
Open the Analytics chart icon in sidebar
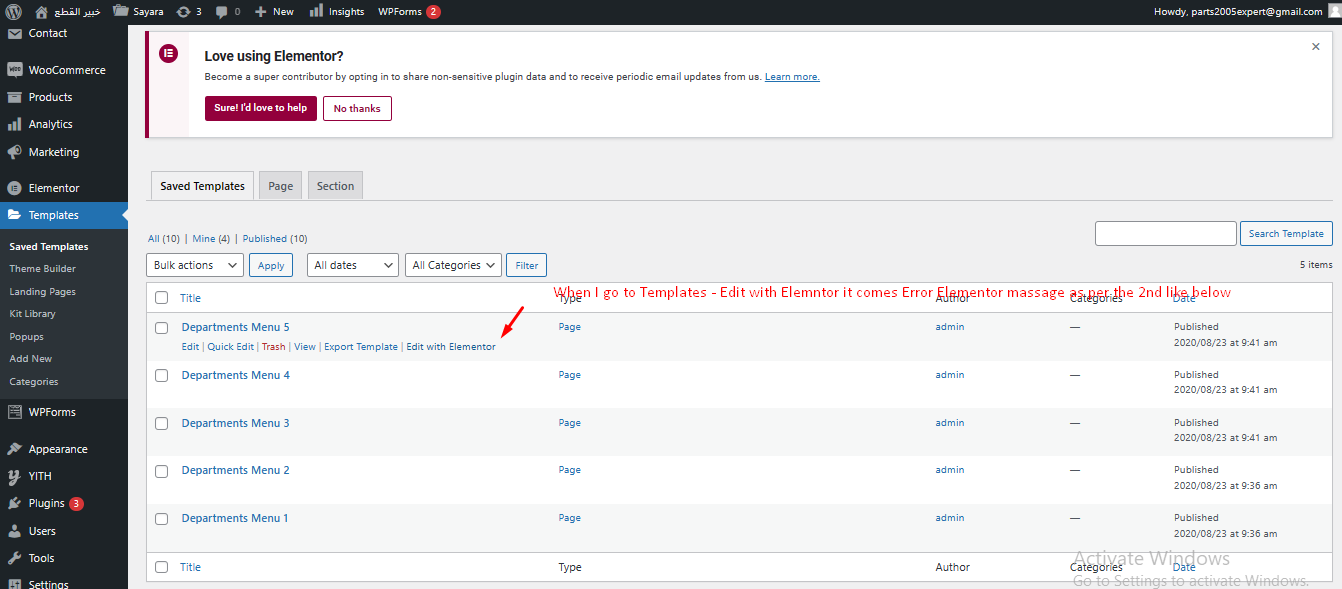pyautogui.click(x=14, y=124)
